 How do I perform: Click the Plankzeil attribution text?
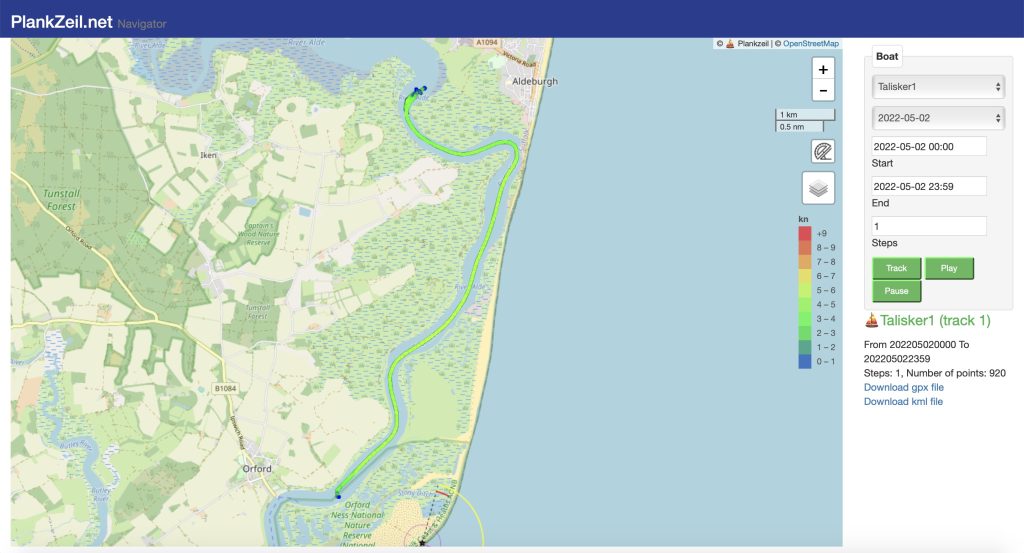click(x=752, y=44)
